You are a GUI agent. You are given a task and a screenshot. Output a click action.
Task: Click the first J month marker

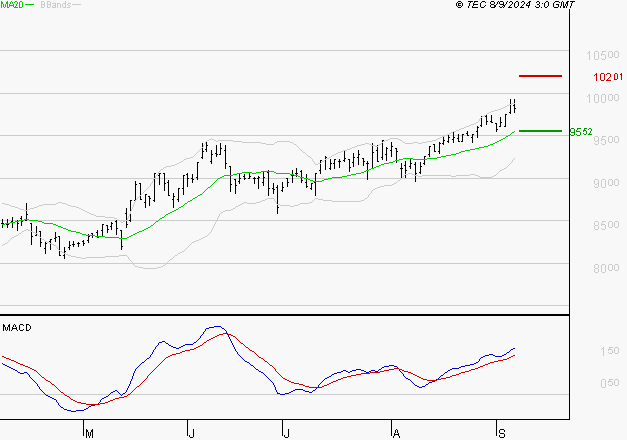coord(192,433)
